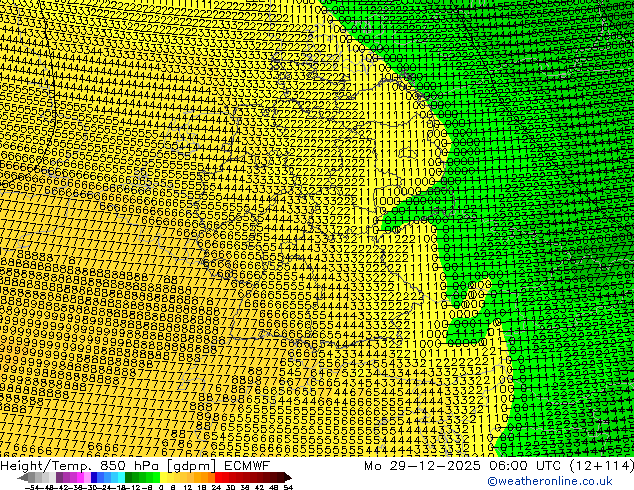Pick the cyan swatch near -18
Image resolution: width=634 pixels, height=490 pixels.
coord(121,478)
